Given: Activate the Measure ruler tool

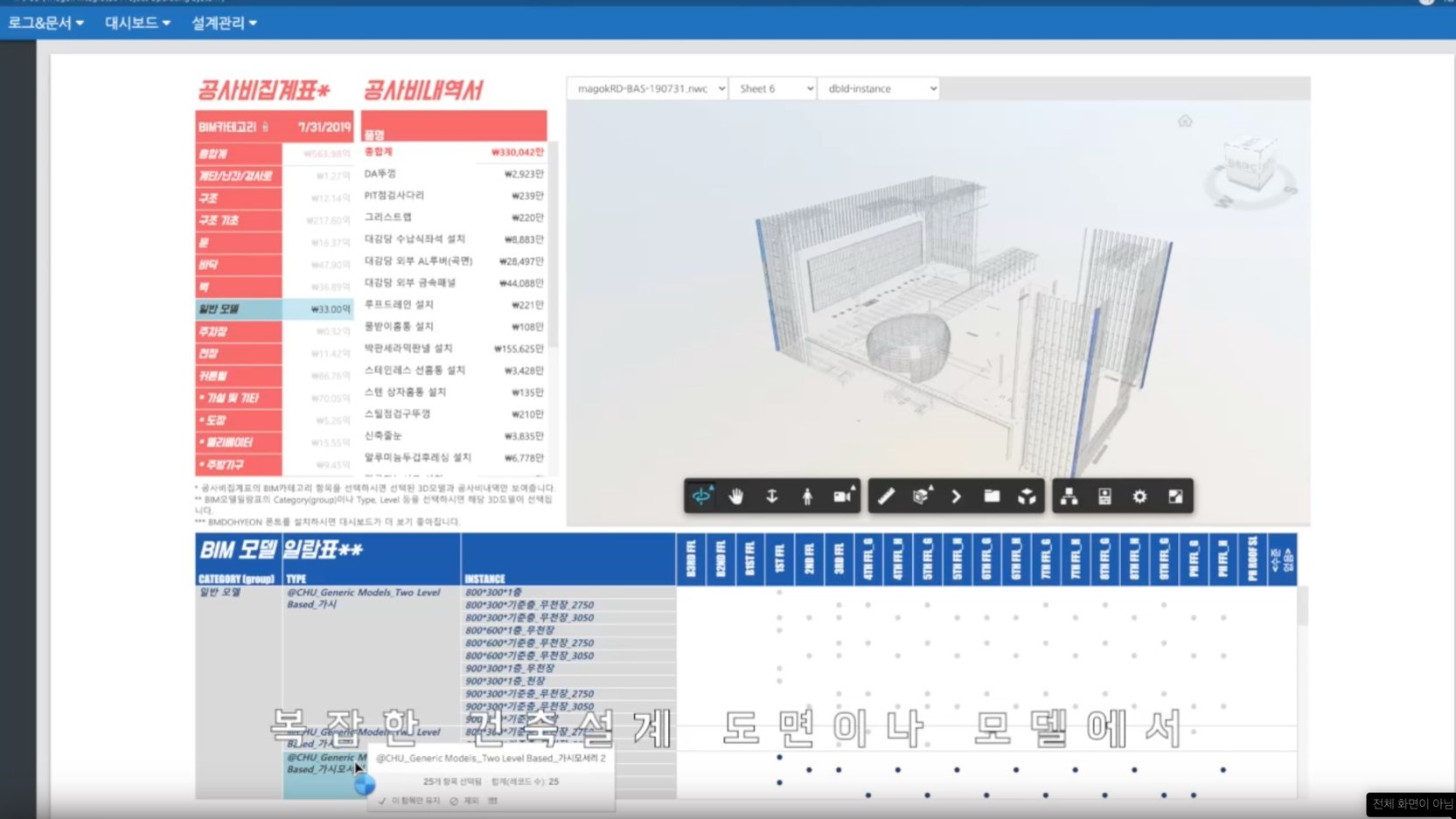Looking at the screenshot, I should [886, 496].
